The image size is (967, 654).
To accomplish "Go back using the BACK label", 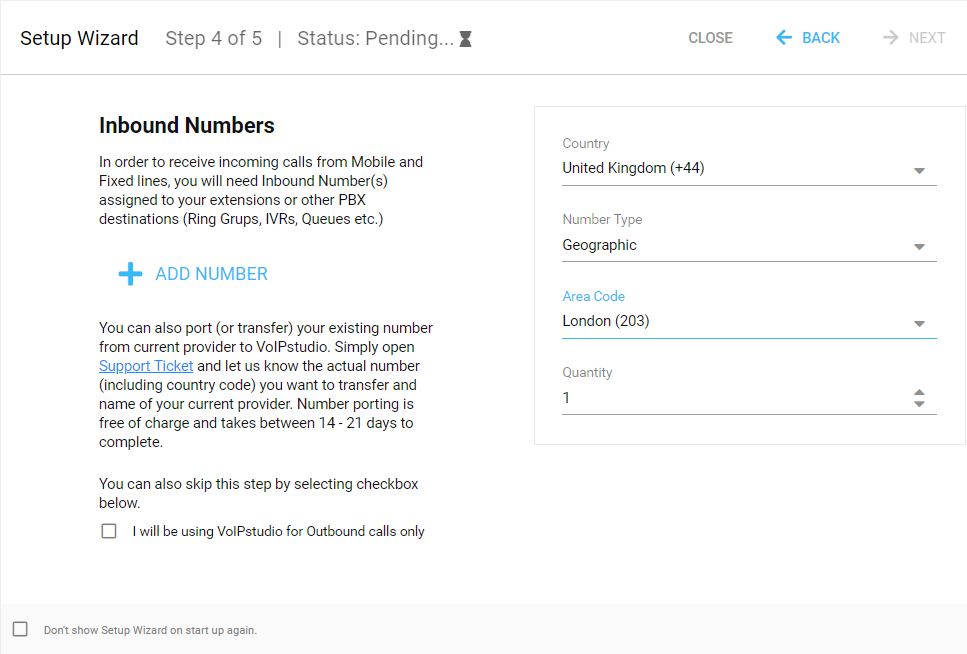I will (x=821, y=38).
